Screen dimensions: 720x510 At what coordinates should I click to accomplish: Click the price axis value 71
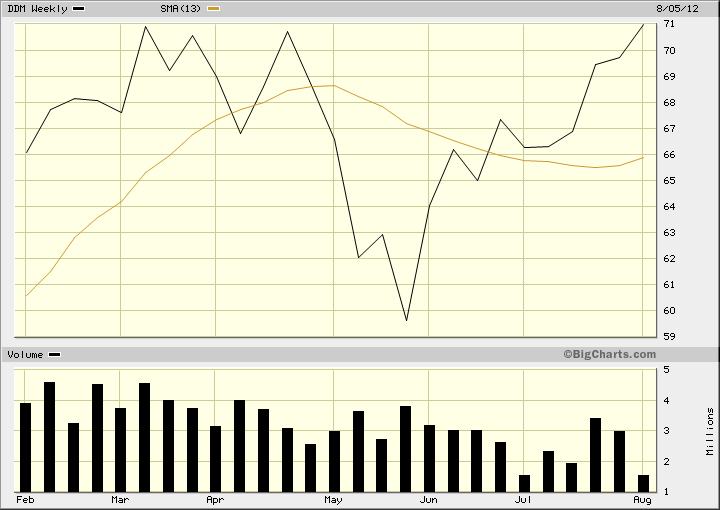669,24
